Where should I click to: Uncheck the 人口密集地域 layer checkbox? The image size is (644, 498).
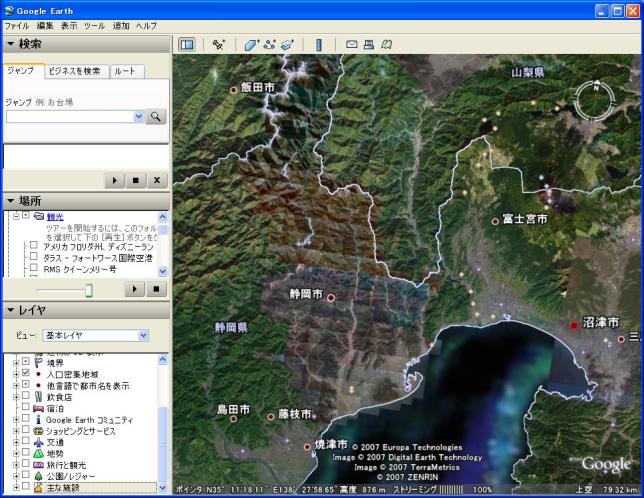click(x=26, y=373)
